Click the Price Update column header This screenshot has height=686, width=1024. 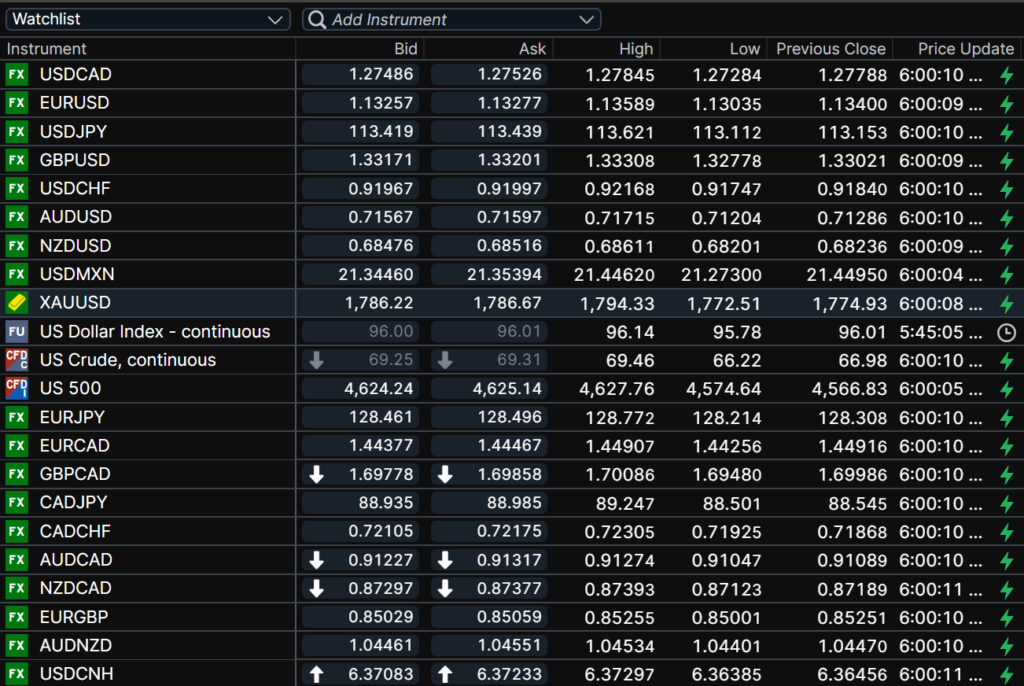pyautogui.click(x=951, y=49)
